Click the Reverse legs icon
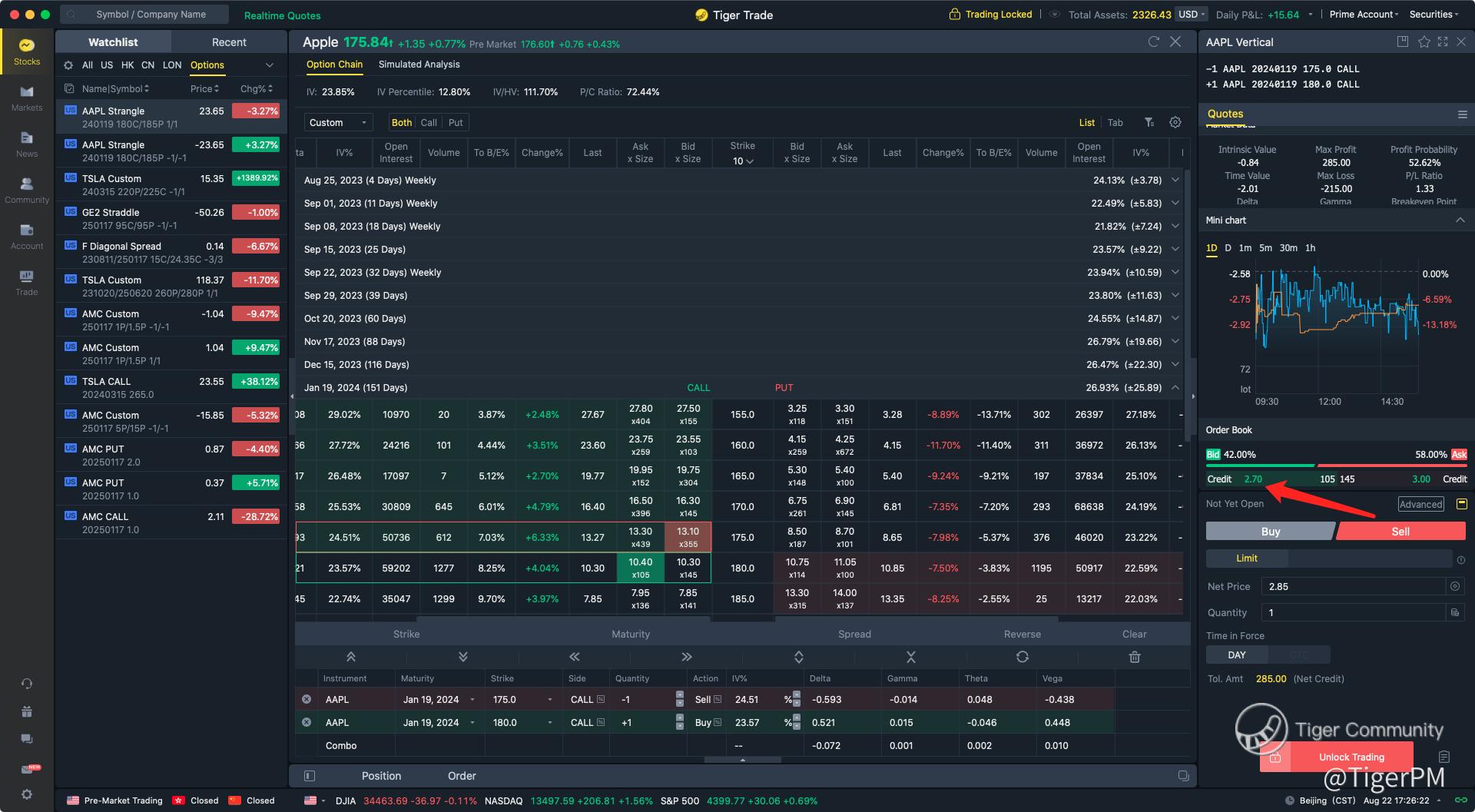Image resolution: width=1475 pixels, height=812 pixels. pyautogui.click(x=1022, y=657)
